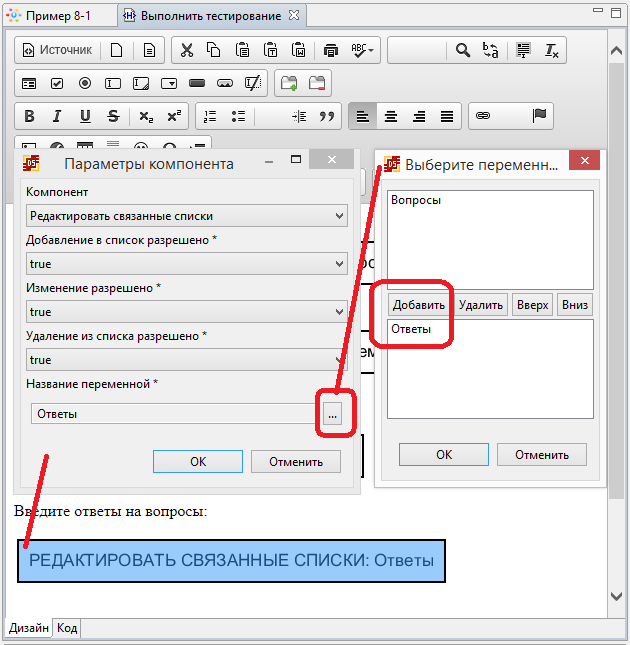Cancel the Выберите переменную dialog
This screenshot has height=645, width=630.
(542, 455)
